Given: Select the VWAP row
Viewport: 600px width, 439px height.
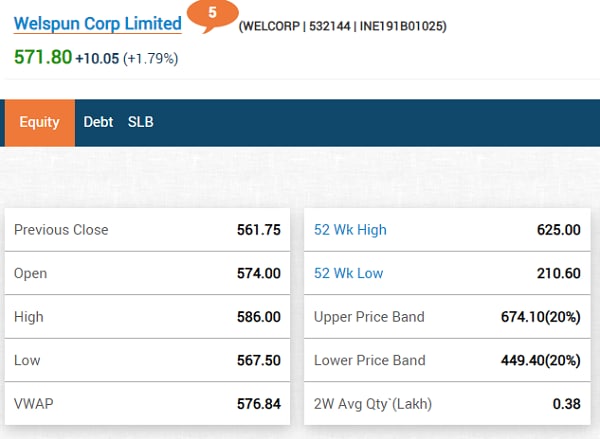Looking at the screenshot, I should (147, 404).
